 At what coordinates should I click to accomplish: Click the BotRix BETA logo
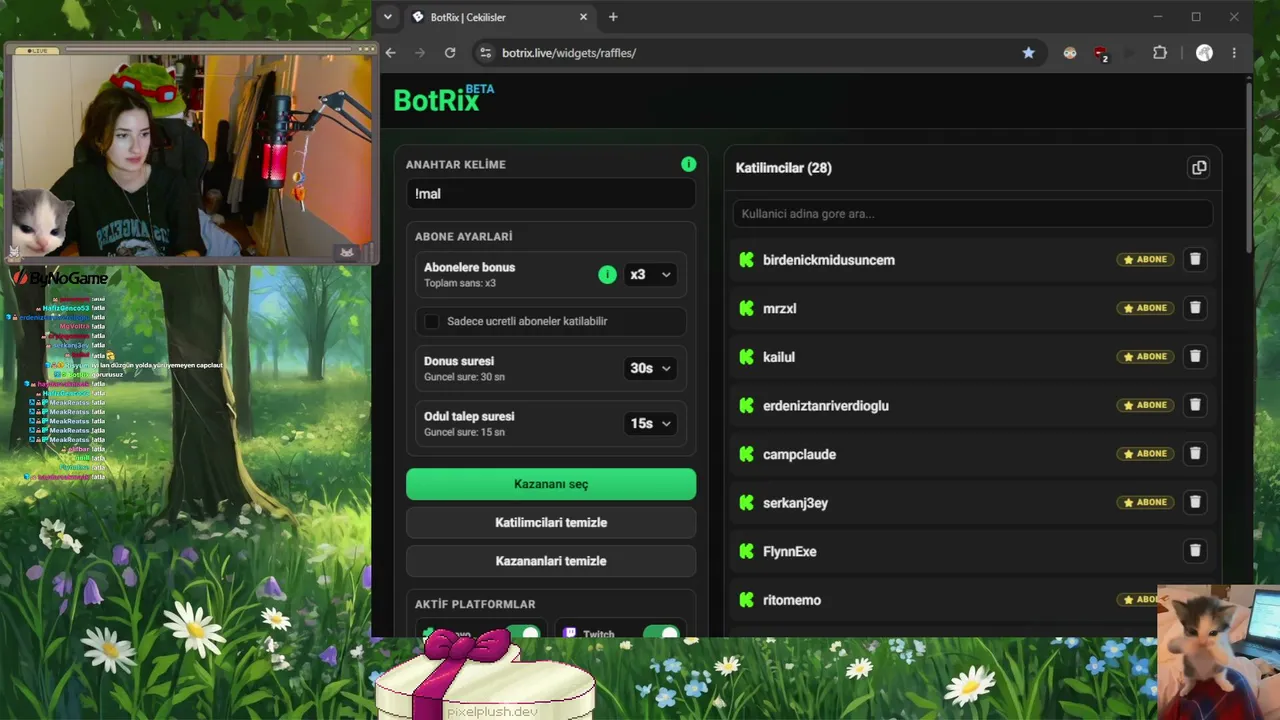pyautogui.click(x=443, y=99)
